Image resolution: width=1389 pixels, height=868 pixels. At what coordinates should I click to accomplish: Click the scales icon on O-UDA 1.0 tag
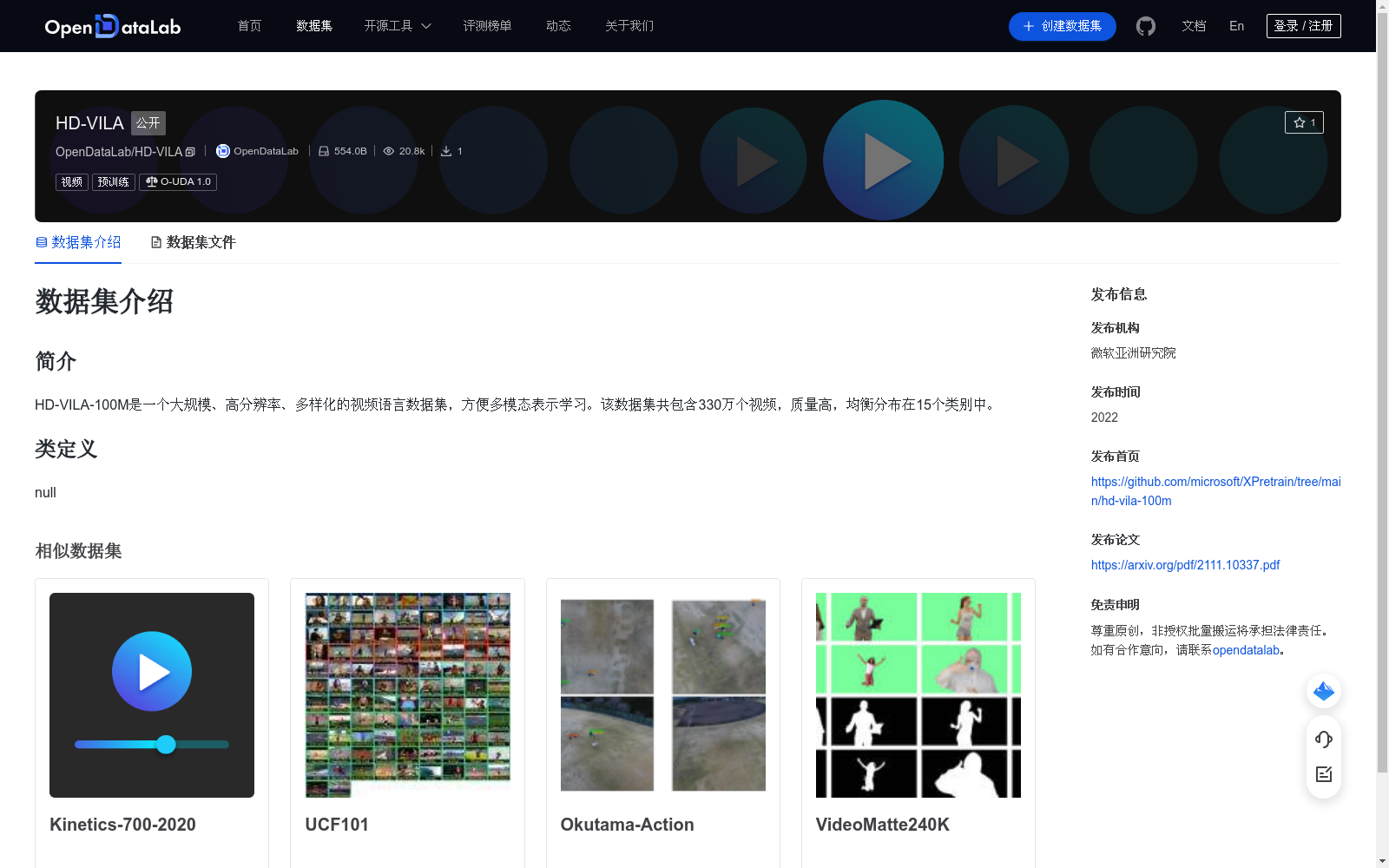click(152, 181)
